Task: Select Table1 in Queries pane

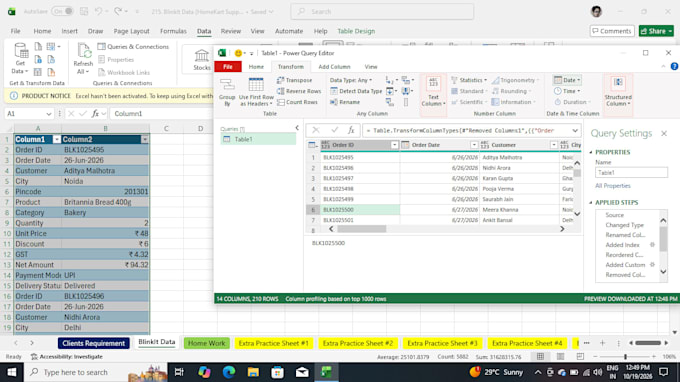Action: click(258, 139)
